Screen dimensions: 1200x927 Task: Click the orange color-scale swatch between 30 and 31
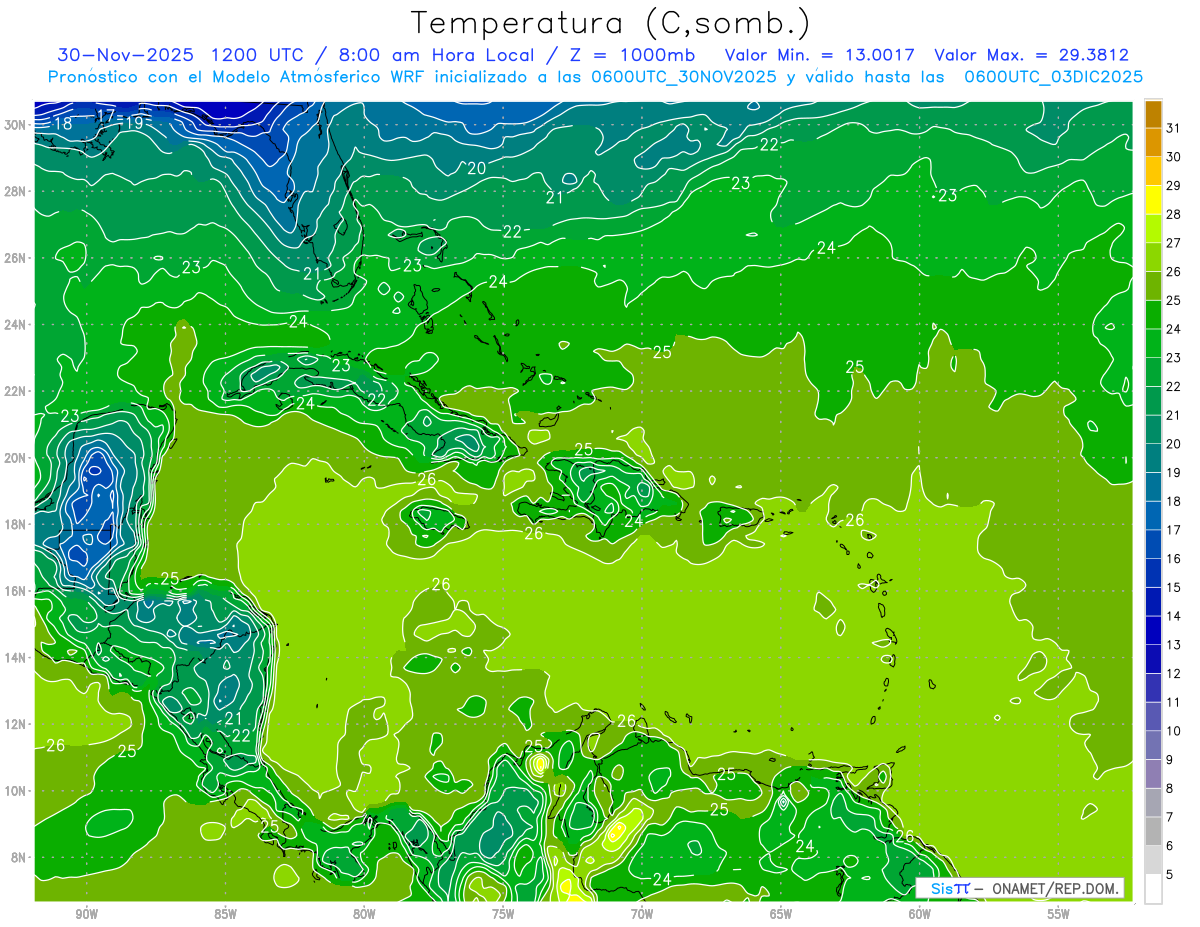click(x=1153, y=142)
